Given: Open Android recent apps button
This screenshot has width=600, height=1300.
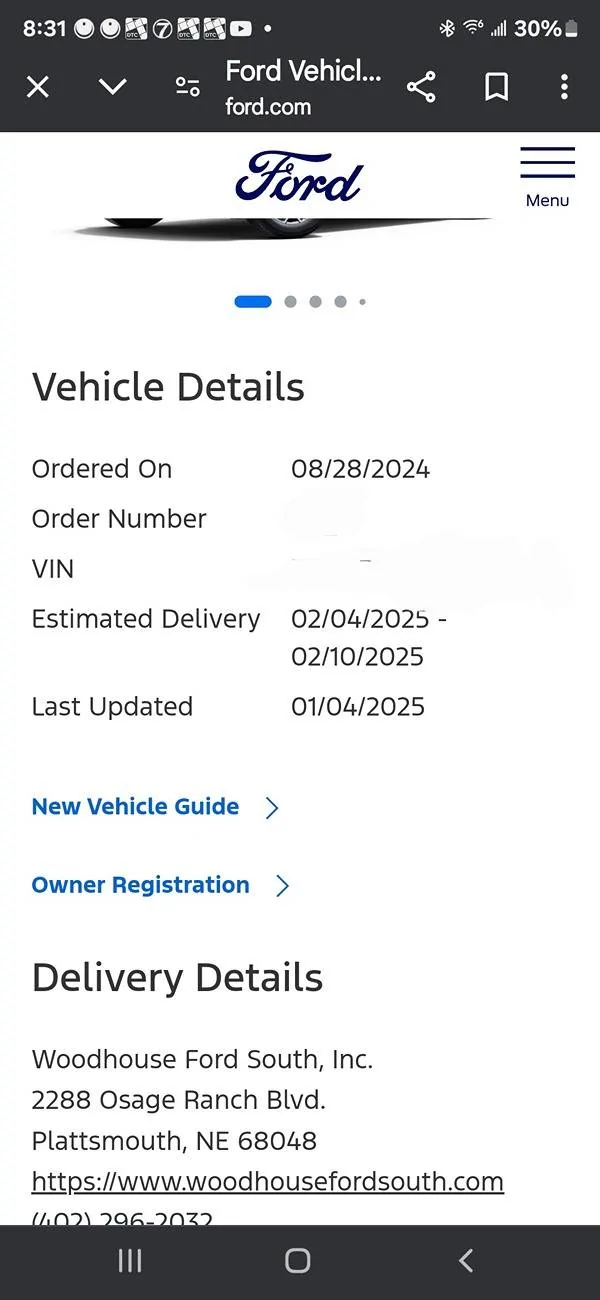Looking at the screenshot, I should pos(130,1261).
